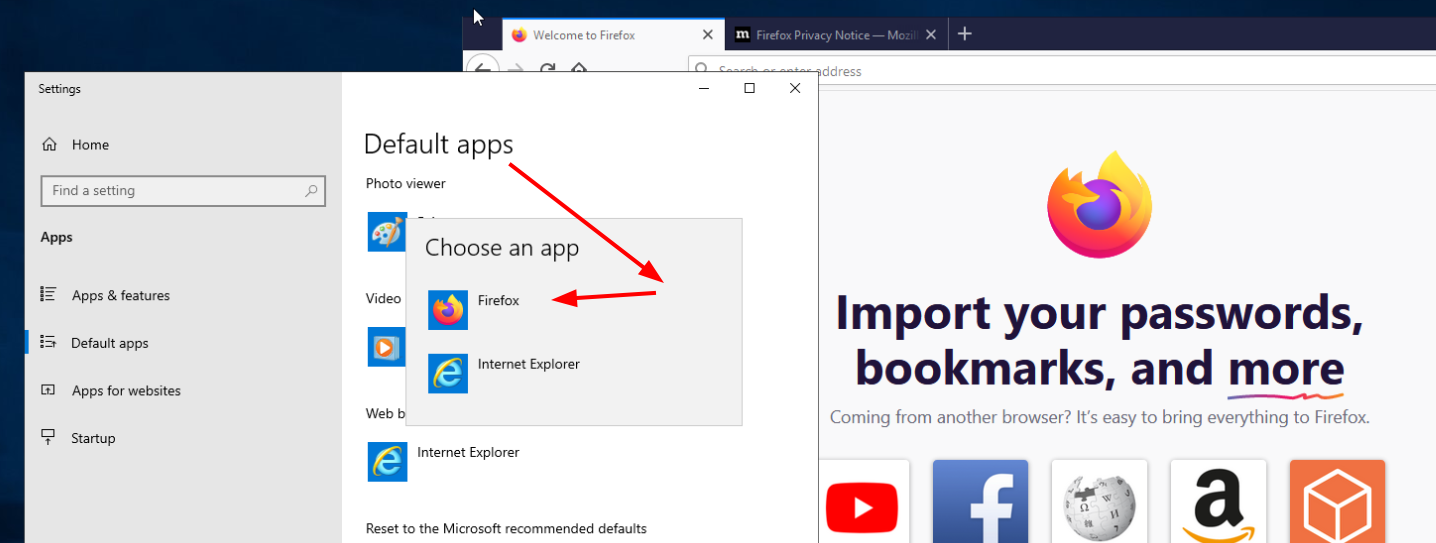Image resolution: width=1436 pixels, height=543 pixels.
Task: Click the Photo viewer label
Action: 406,184
